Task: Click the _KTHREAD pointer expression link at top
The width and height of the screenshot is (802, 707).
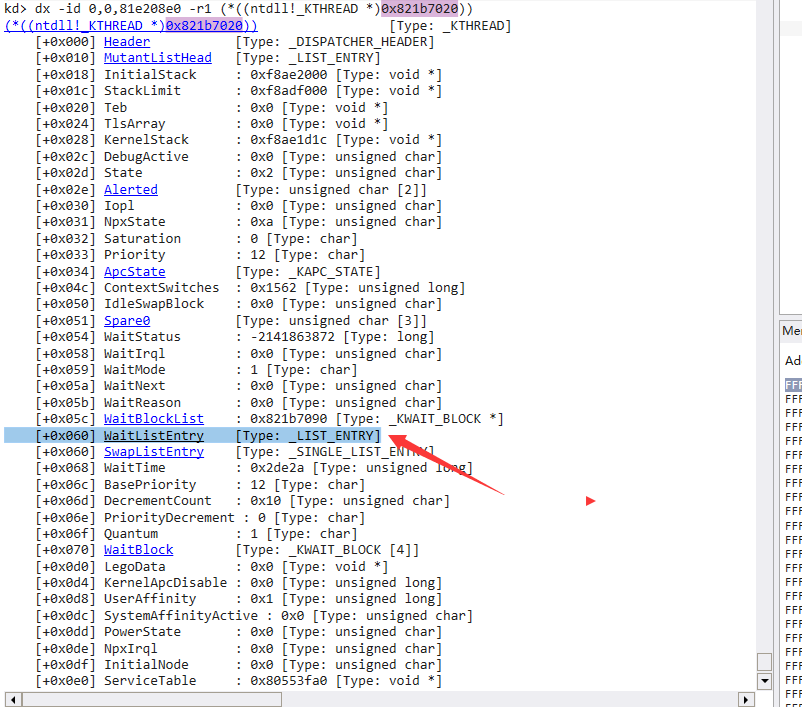Action: click(x=131, y=26)
